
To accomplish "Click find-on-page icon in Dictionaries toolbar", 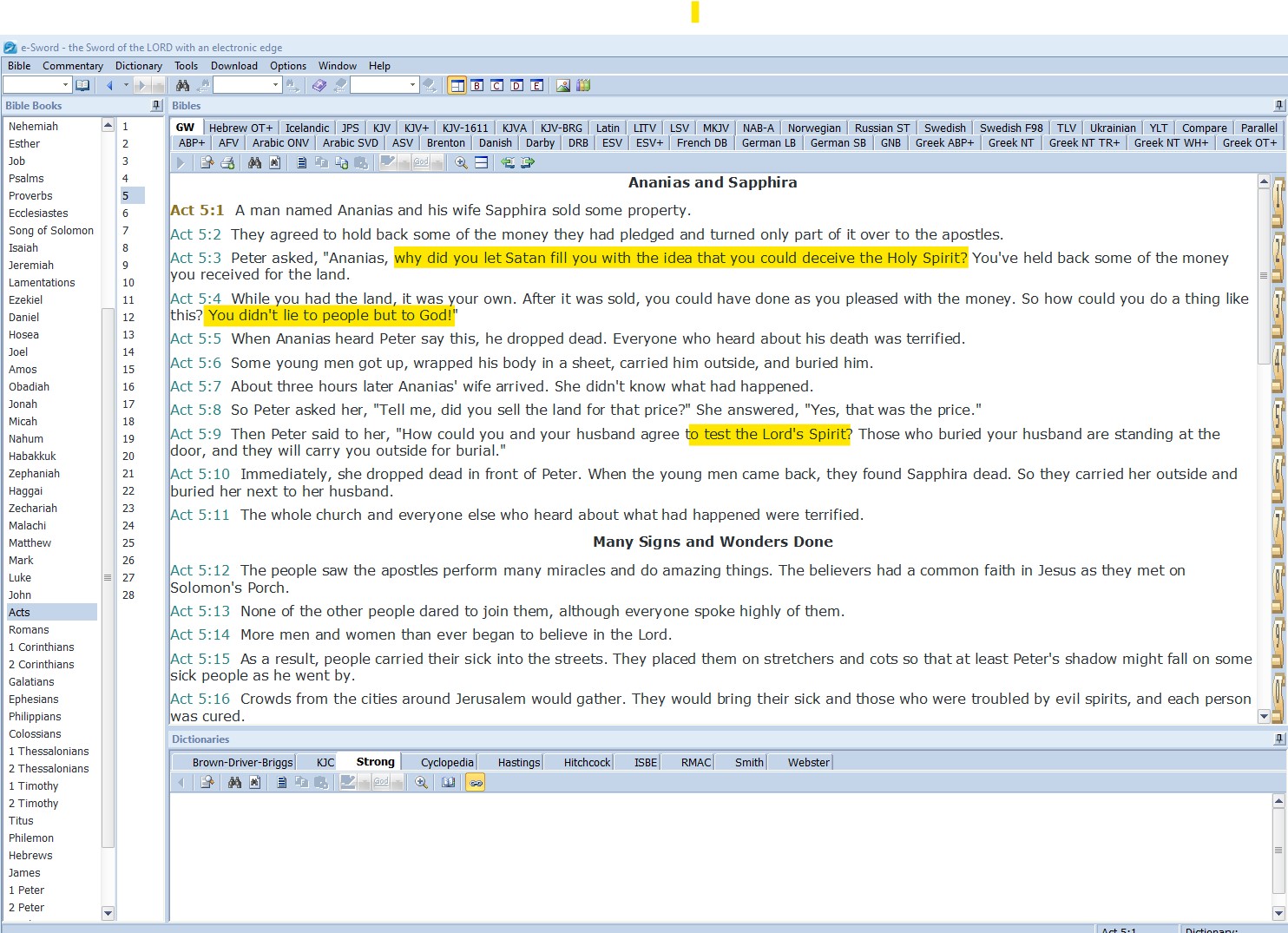I will point(254,782).
